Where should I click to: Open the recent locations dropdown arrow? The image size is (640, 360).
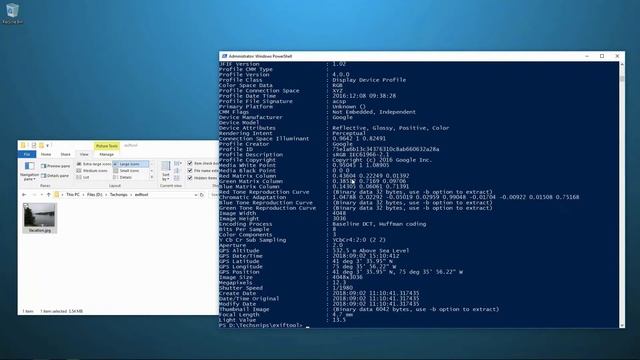(x=41, y=195)
